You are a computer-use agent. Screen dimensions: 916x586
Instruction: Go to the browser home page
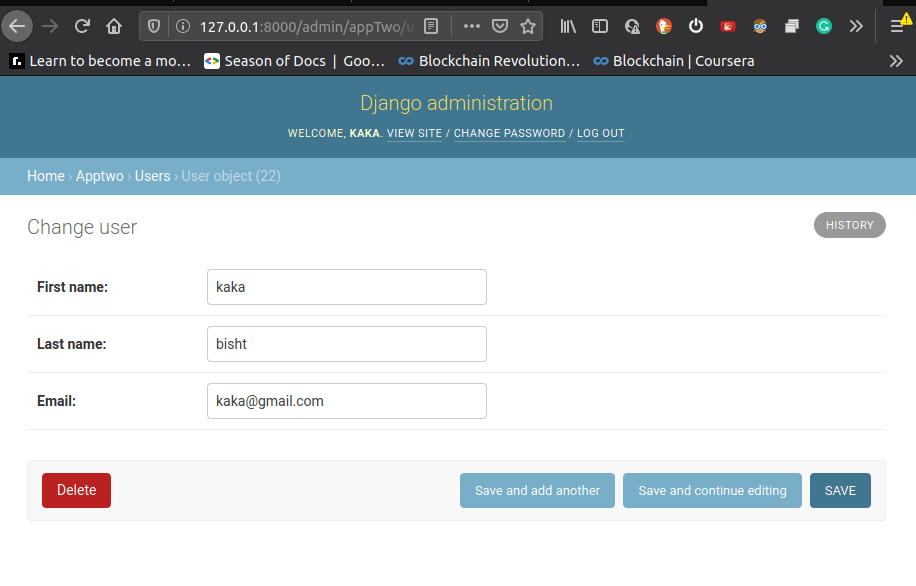114,26
